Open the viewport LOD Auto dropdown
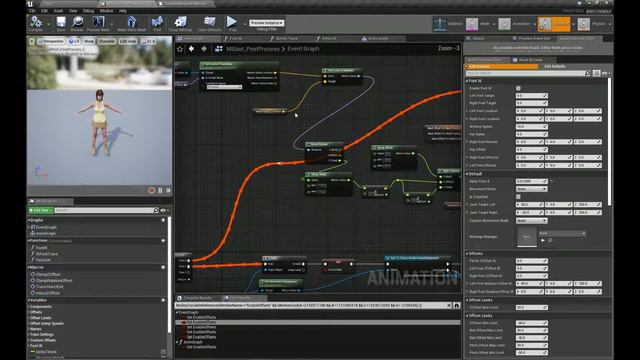Image resolution: width=640 pixels, height=360 pixels. point(128,41)
